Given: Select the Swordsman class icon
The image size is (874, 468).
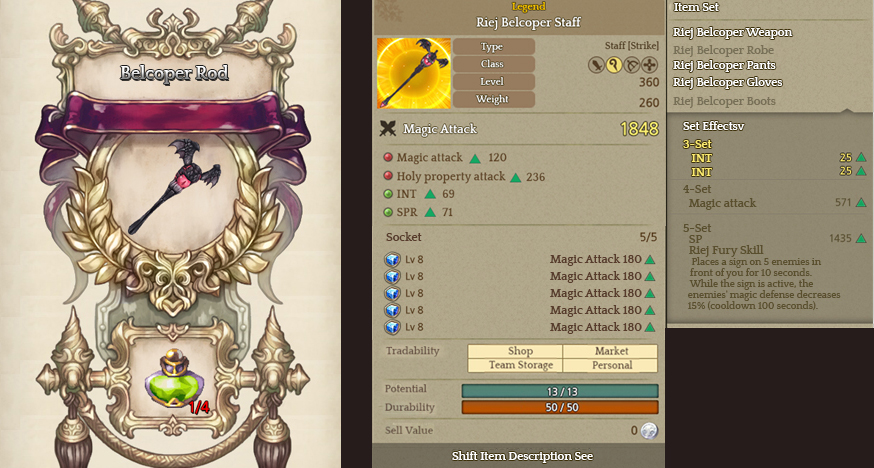Looking at the screenshot, I should tap(596, 65).
